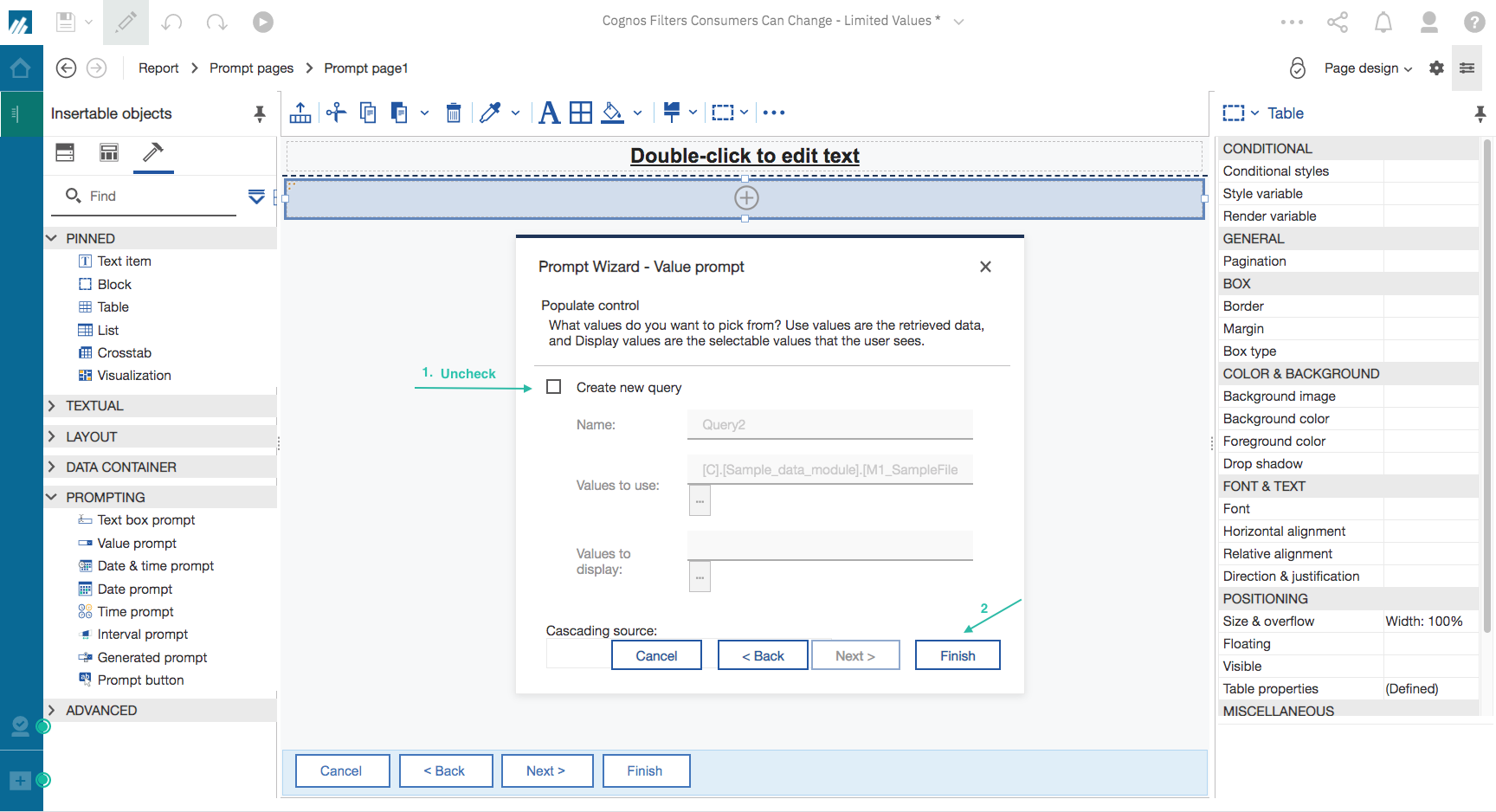Open ellipsis button for Values to display
The width and height of the screenshot is (1496, 812).
700,577
